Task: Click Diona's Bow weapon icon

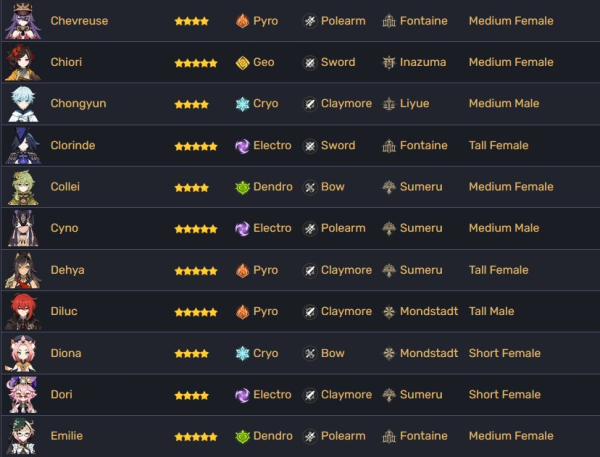Action: click(310, 354)
